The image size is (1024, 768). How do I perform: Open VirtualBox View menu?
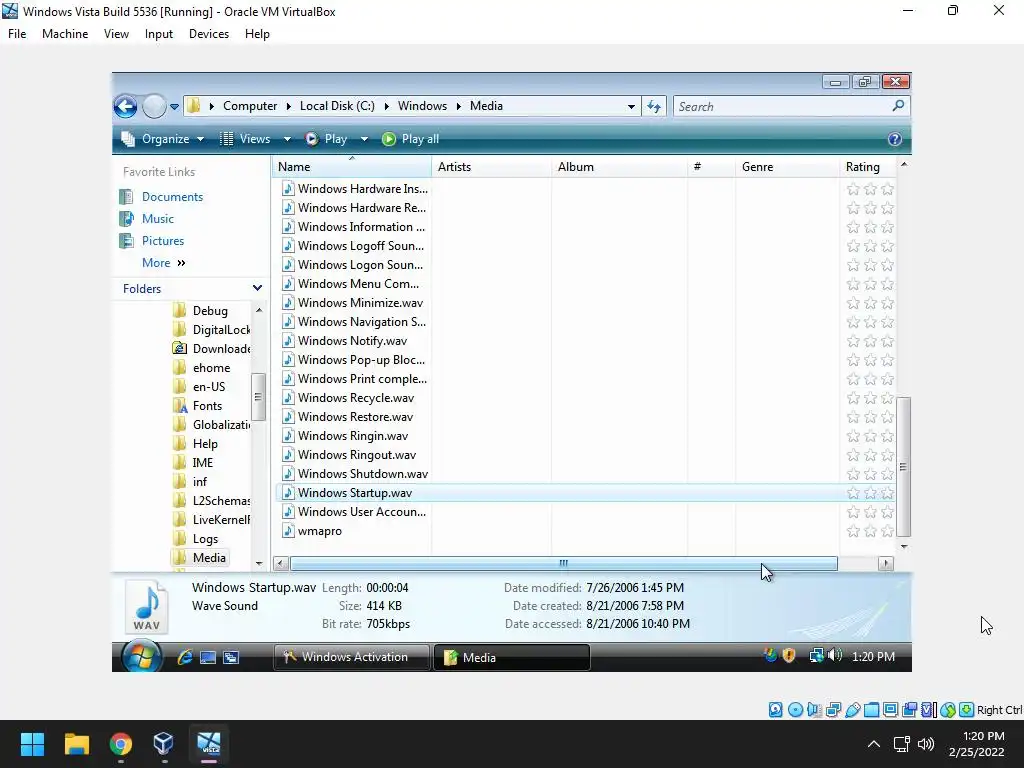pos(116,34)
